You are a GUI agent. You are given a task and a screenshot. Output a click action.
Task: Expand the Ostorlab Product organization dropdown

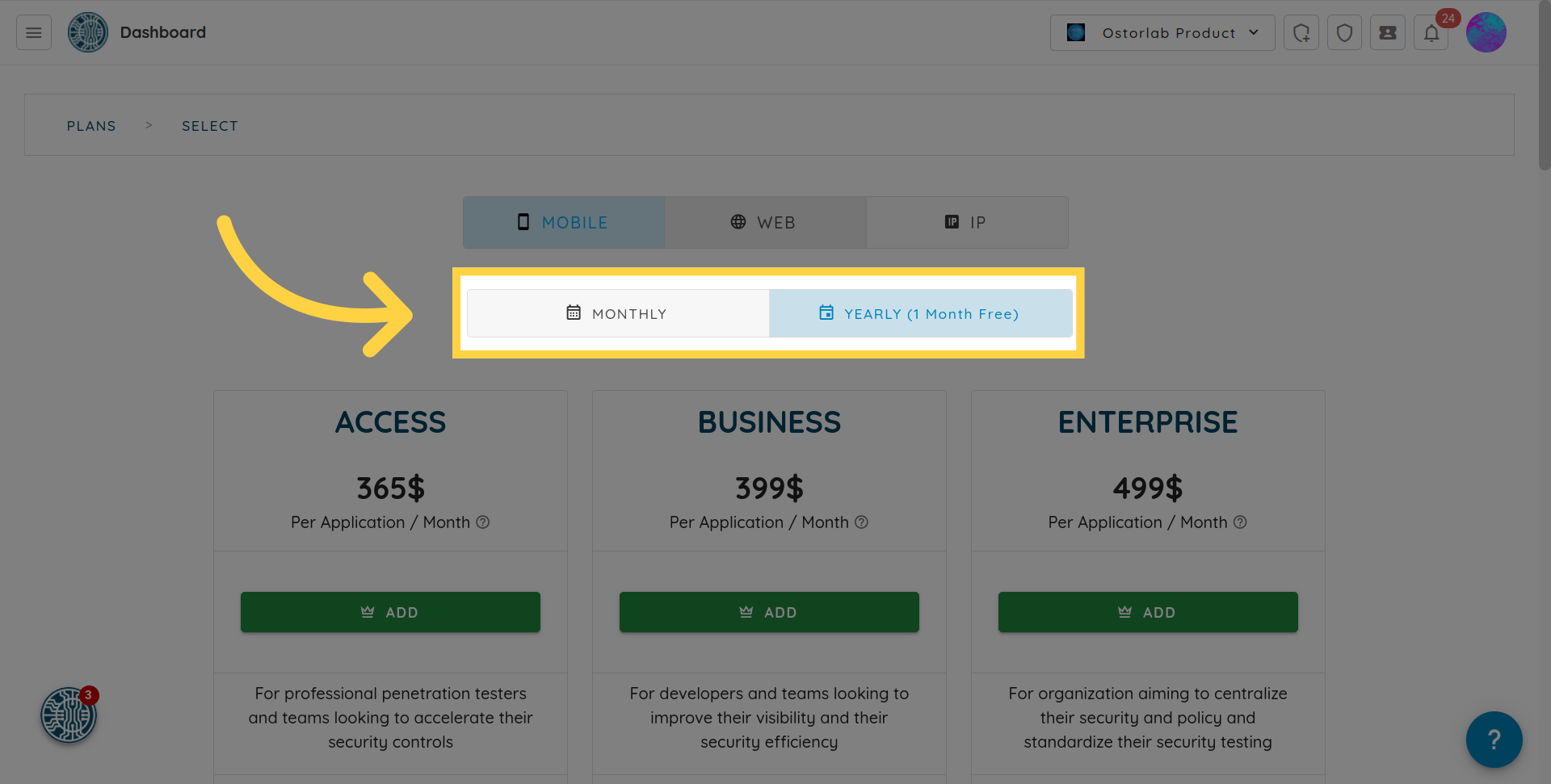1162,33
